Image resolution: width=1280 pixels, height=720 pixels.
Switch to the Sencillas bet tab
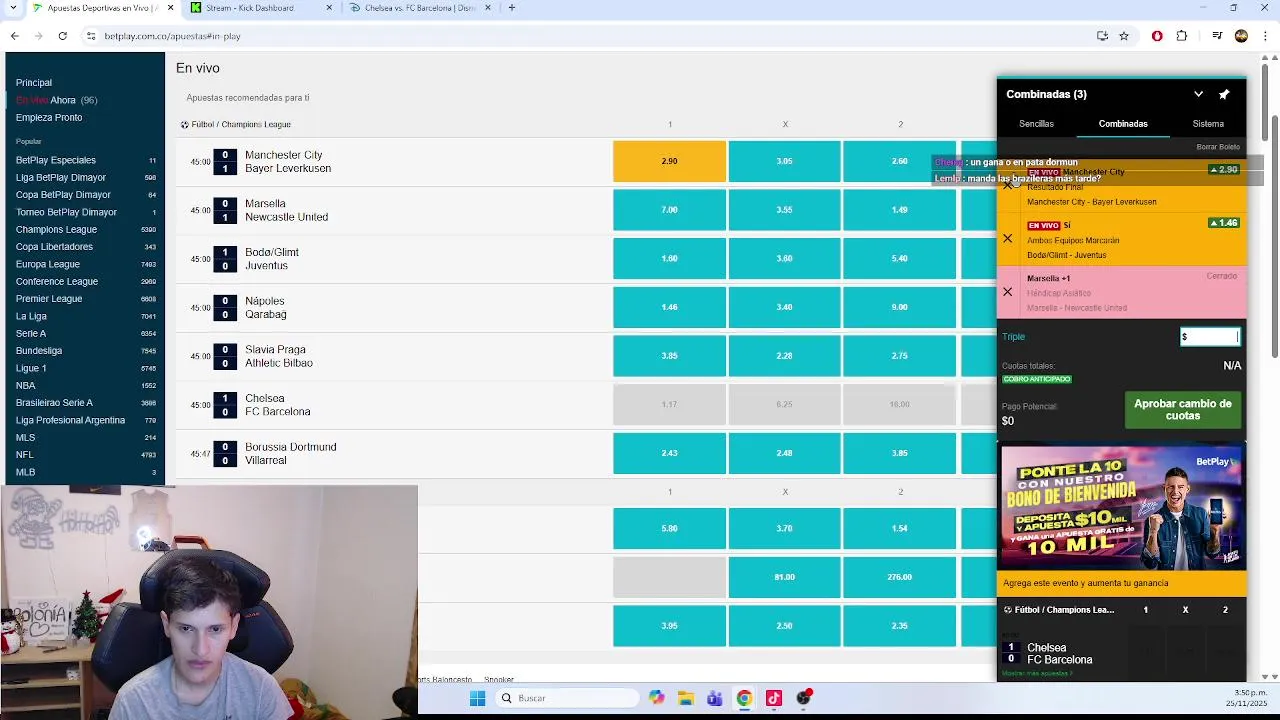1036,124
